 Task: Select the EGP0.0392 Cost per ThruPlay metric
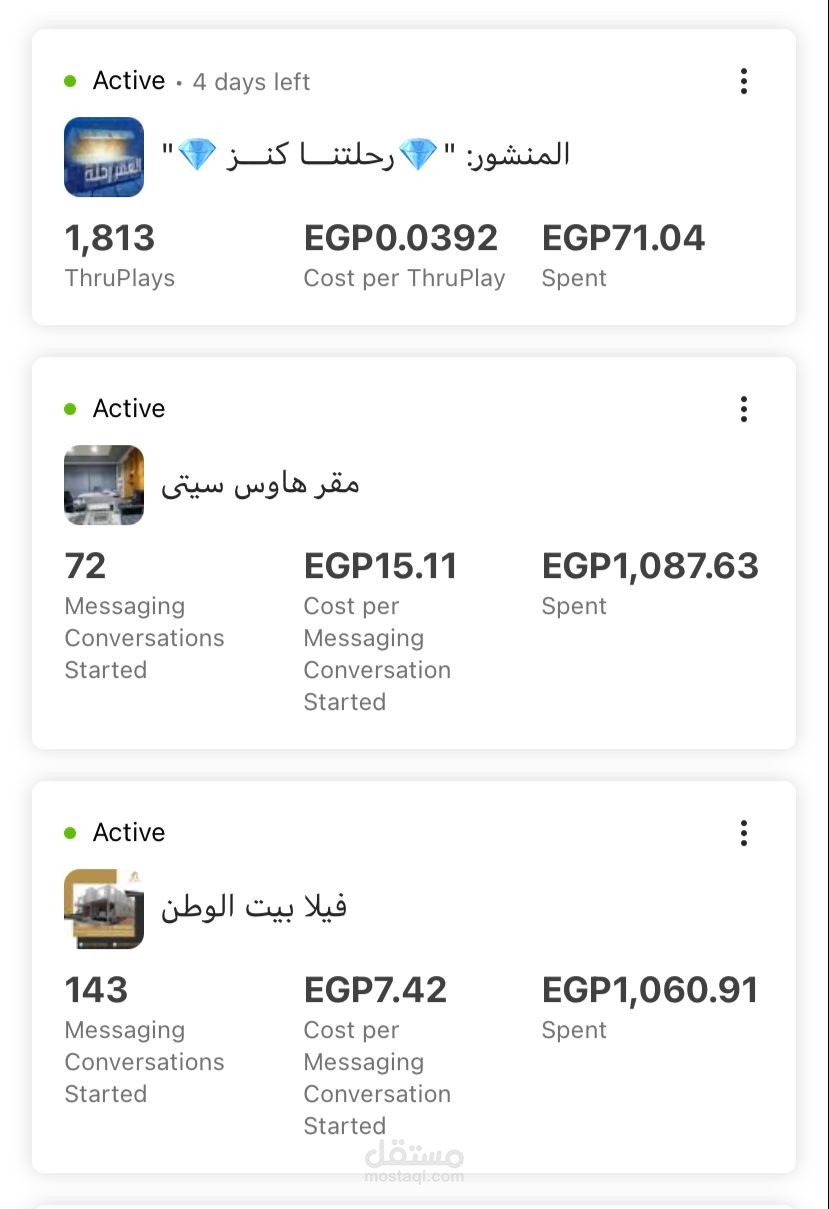[x=404, y=255]
